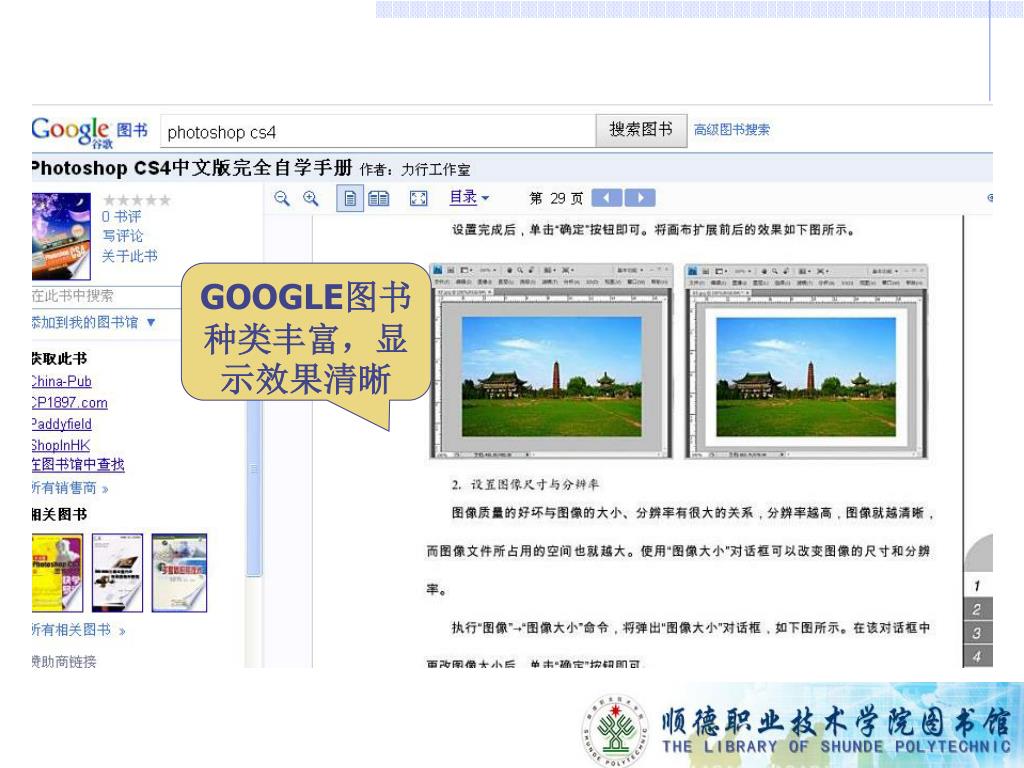1024x768 pixels.
Task: Click the third related book thumbnail
Action: tap(179, 573)
